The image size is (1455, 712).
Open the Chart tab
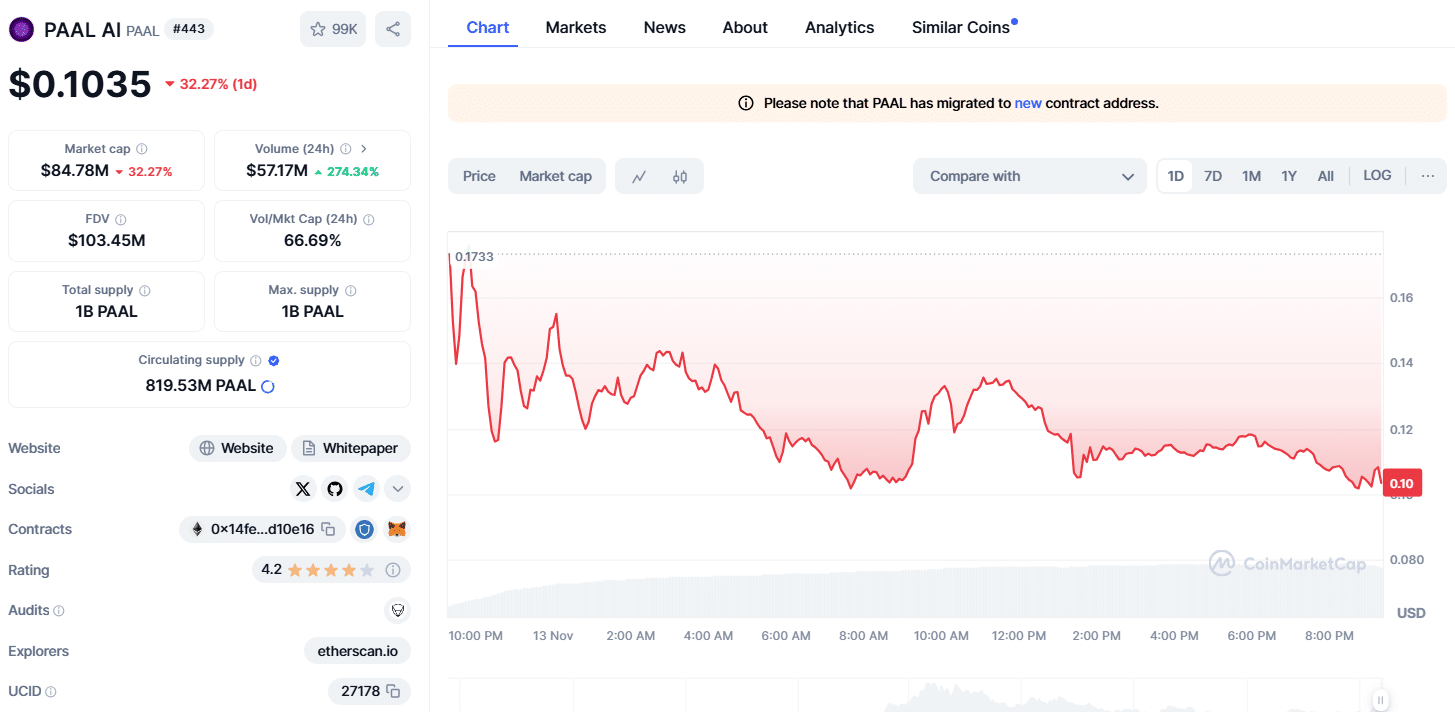click(488, 27)
